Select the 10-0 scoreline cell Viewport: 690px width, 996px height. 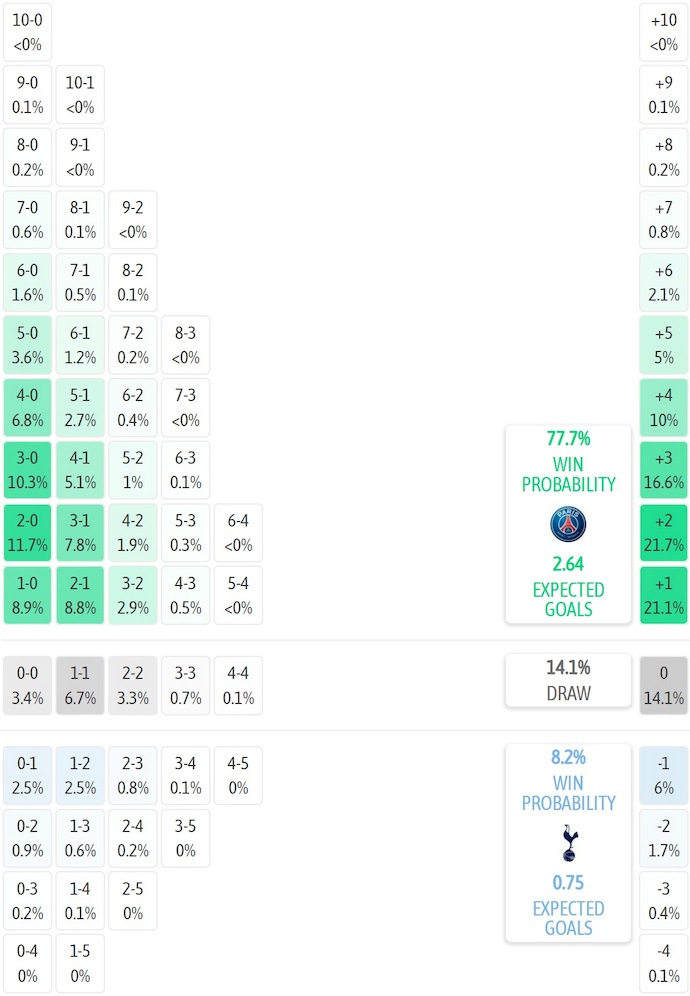pyautogui.click(x=28, y=32)
